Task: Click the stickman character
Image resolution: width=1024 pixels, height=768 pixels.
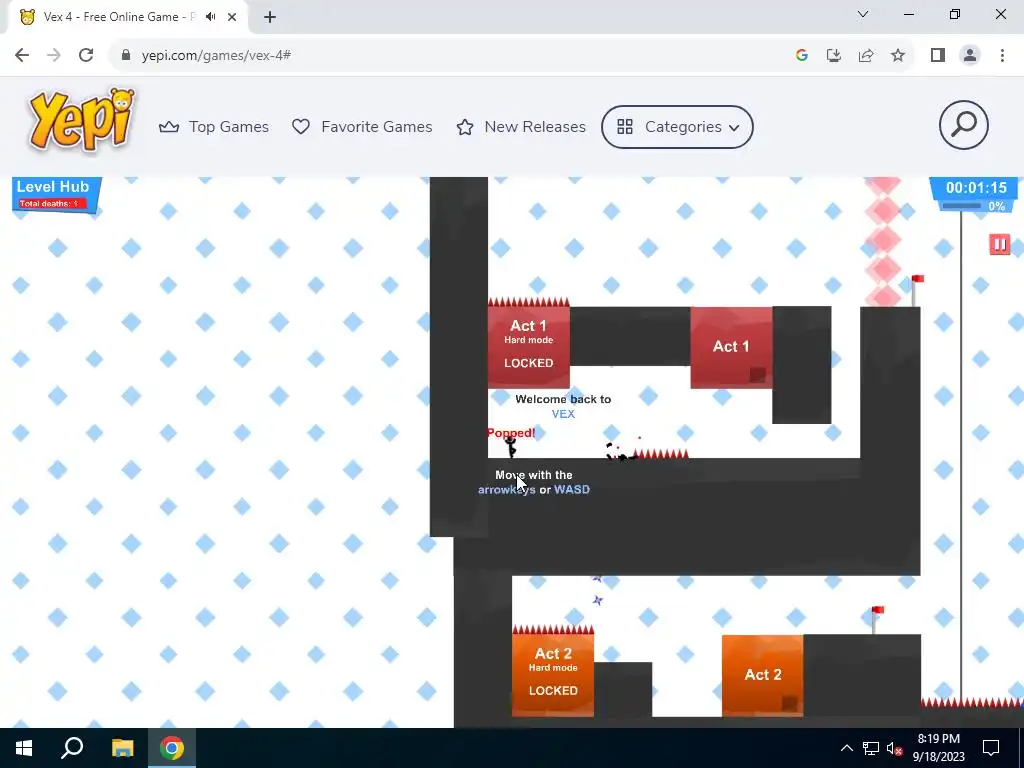Action: pos(511,448)
